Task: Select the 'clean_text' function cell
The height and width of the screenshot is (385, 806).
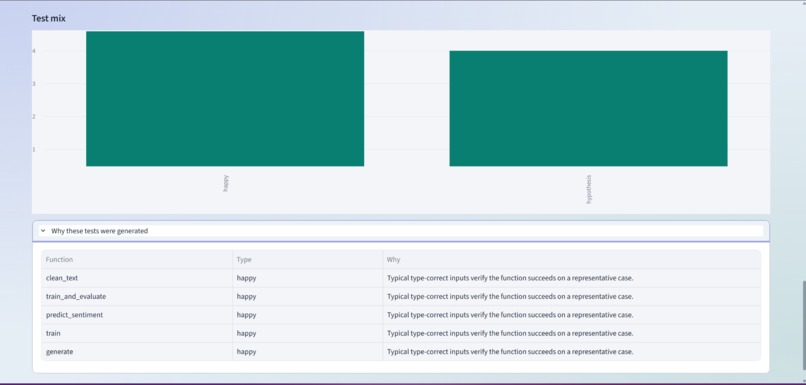Action: click(x=137, y=278)
